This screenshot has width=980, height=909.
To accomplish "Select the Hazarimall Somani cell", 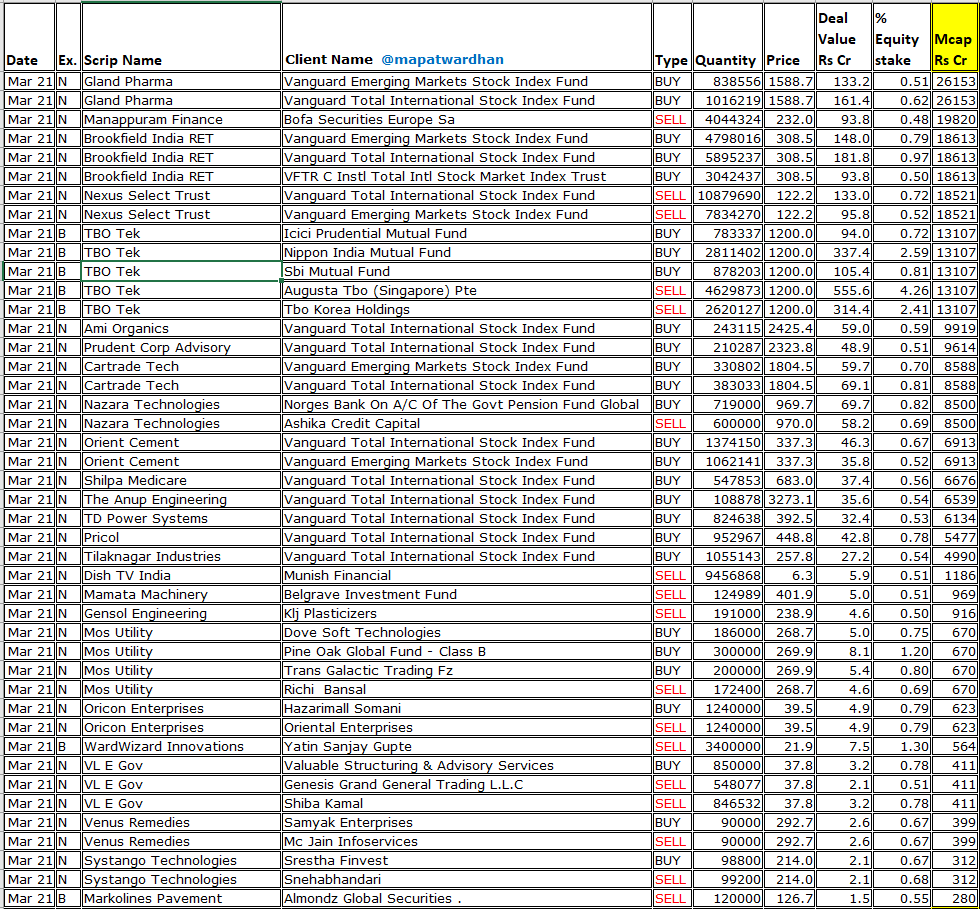I will coord(466,708).
